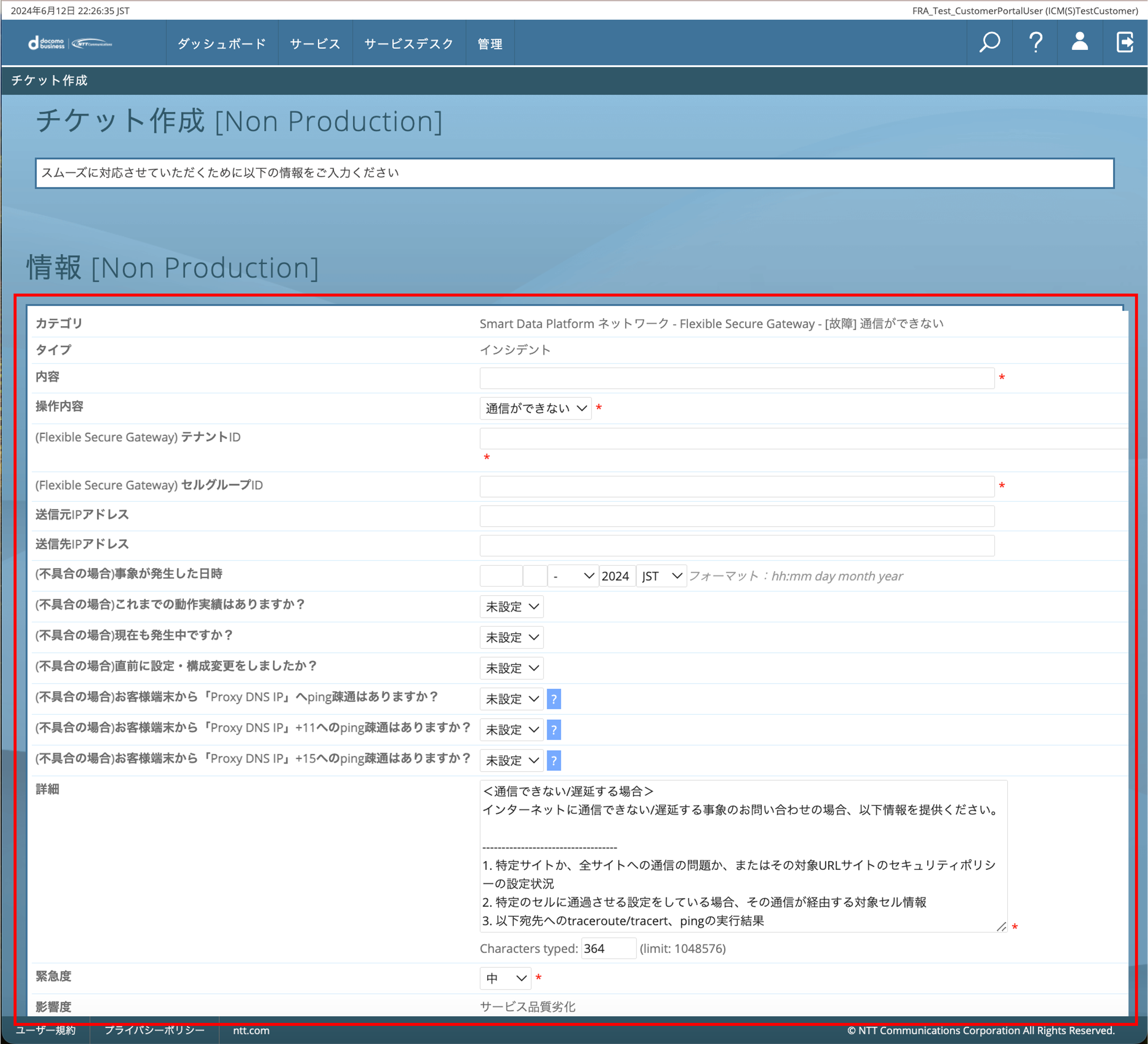This screenshot has height=1044, width=1148.
Task: Open 管理 menu
Action: tap(490, 44)
